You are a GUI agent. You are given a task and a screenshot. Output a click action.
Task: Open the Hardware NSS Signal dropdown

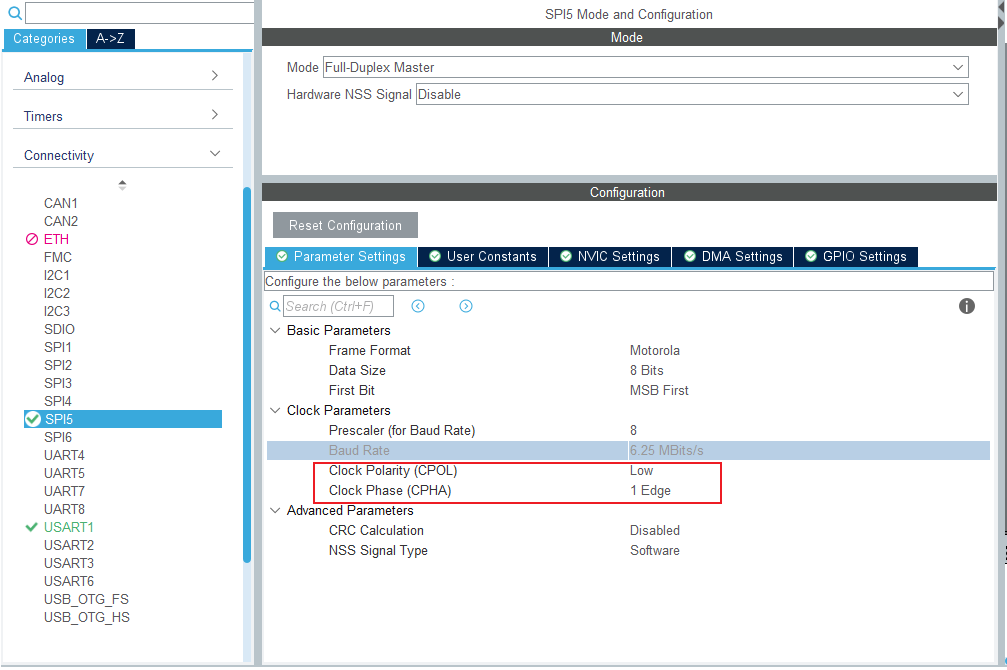pos(692,94)
